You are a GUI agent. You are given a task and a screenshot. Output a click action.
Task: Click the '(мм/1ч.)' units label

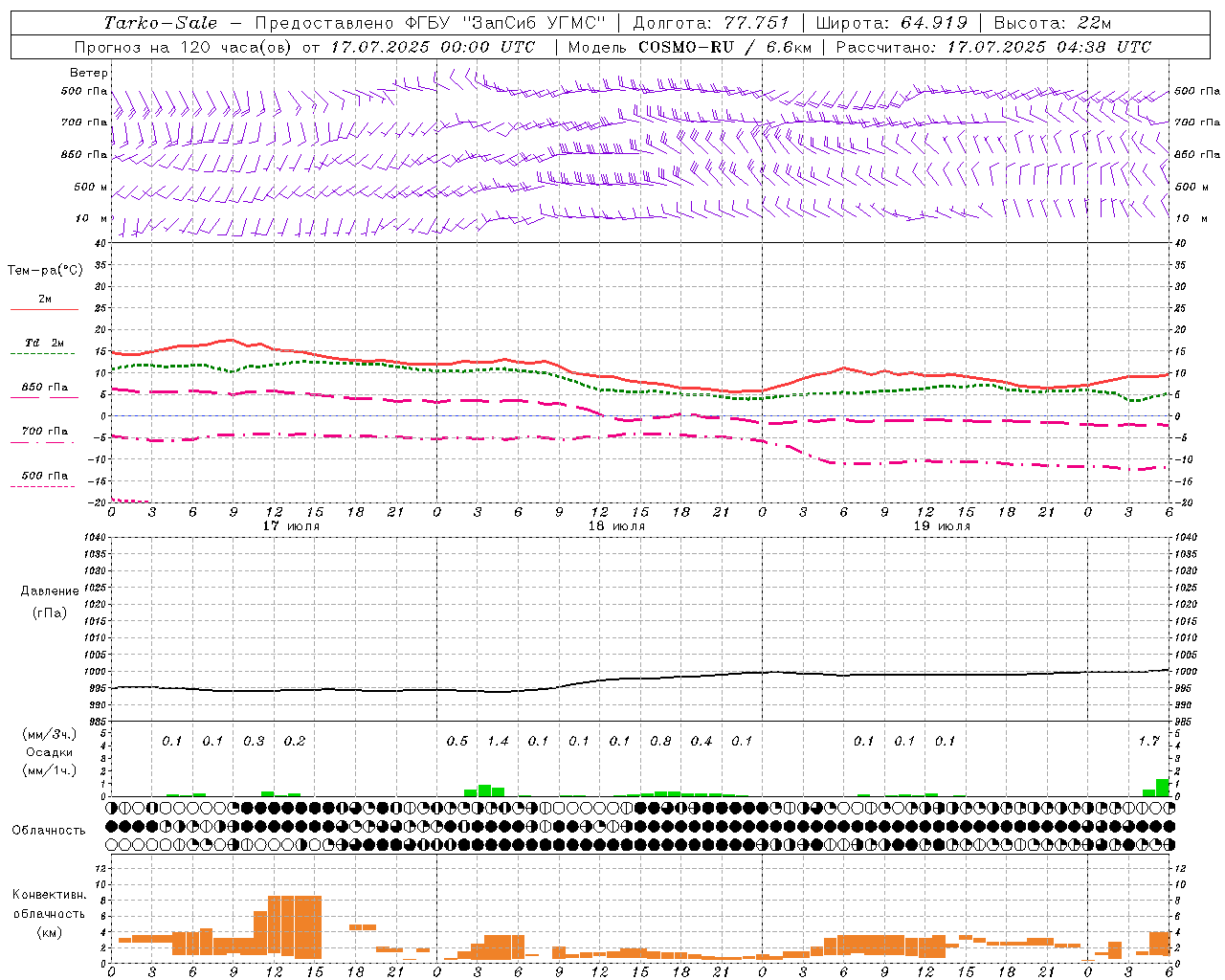pos(49,770)
